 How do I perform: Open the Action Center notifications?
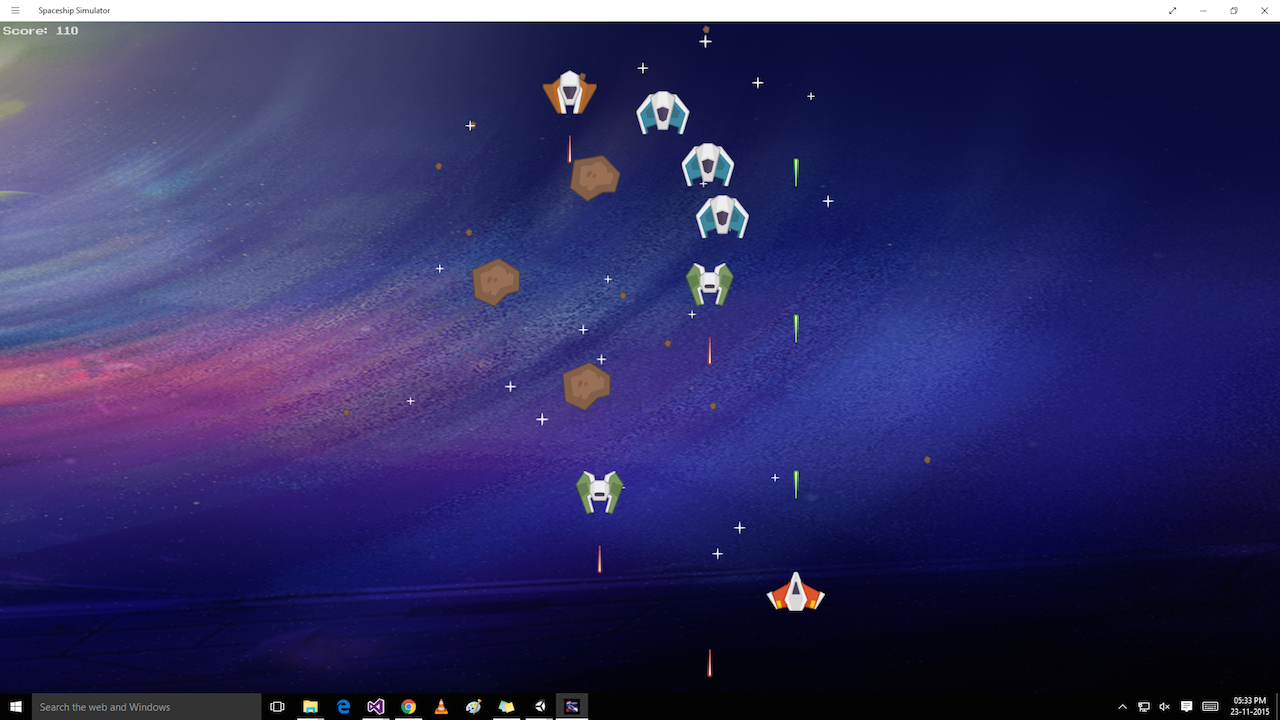pos(1186,707)
